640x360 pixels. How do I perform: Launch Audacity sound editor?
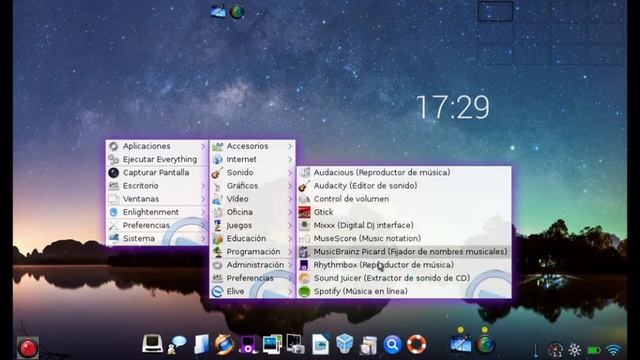coord(404,186)
